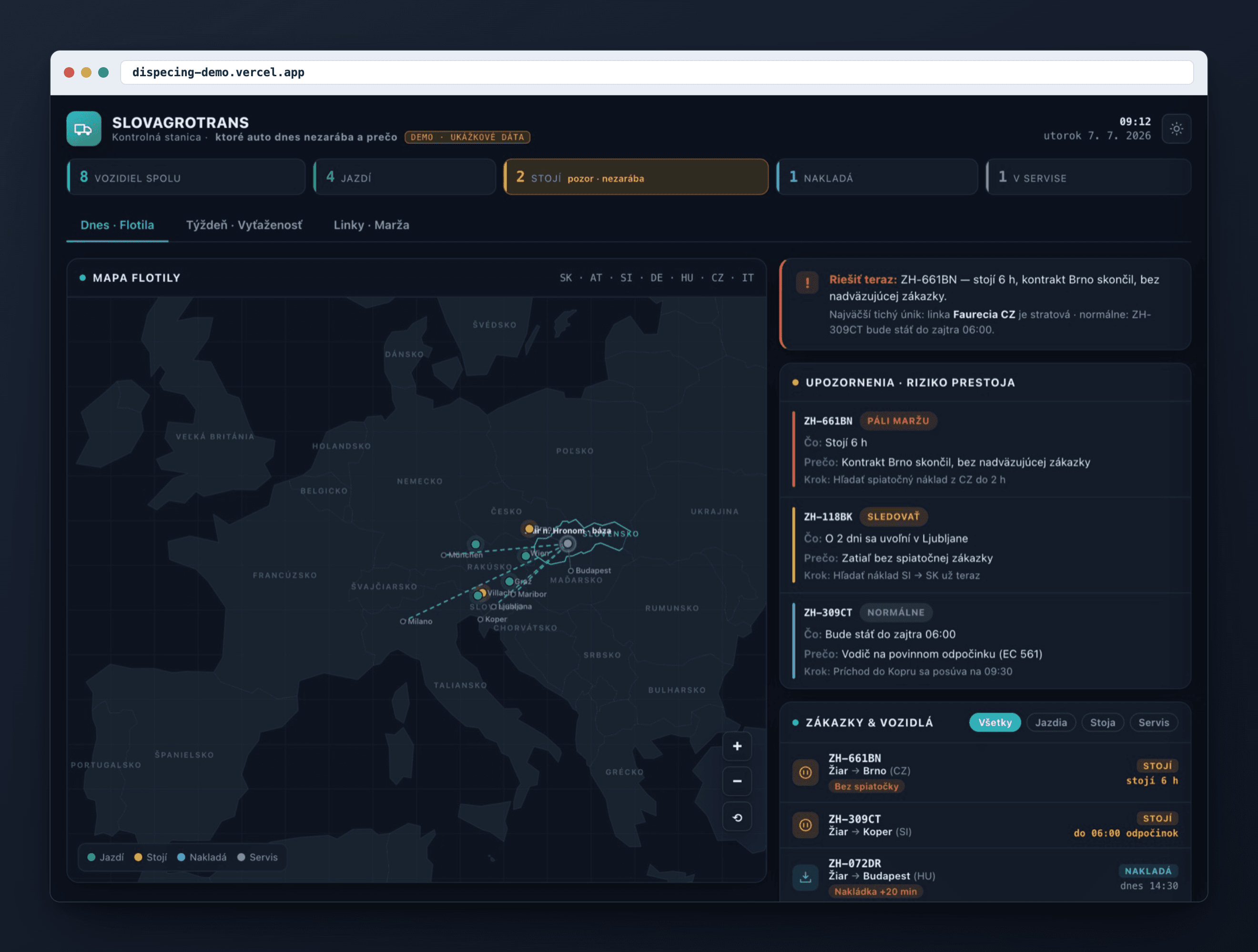Click the 'dnes 14:30' time text
The height and width of the screenshot is (952, 1258).
(x=1149, y=886)
